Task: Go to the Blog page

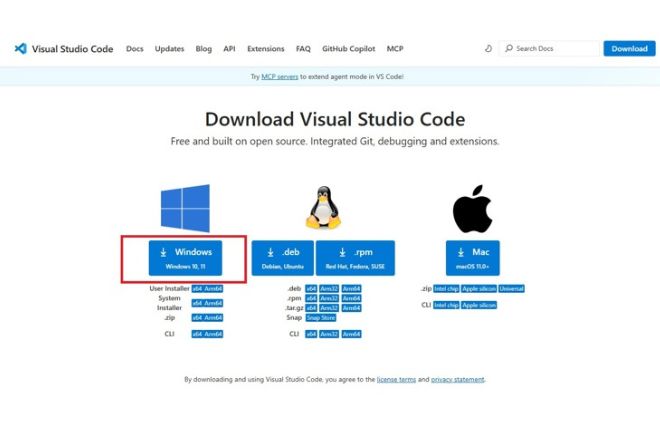Action: tap(204, 48)
